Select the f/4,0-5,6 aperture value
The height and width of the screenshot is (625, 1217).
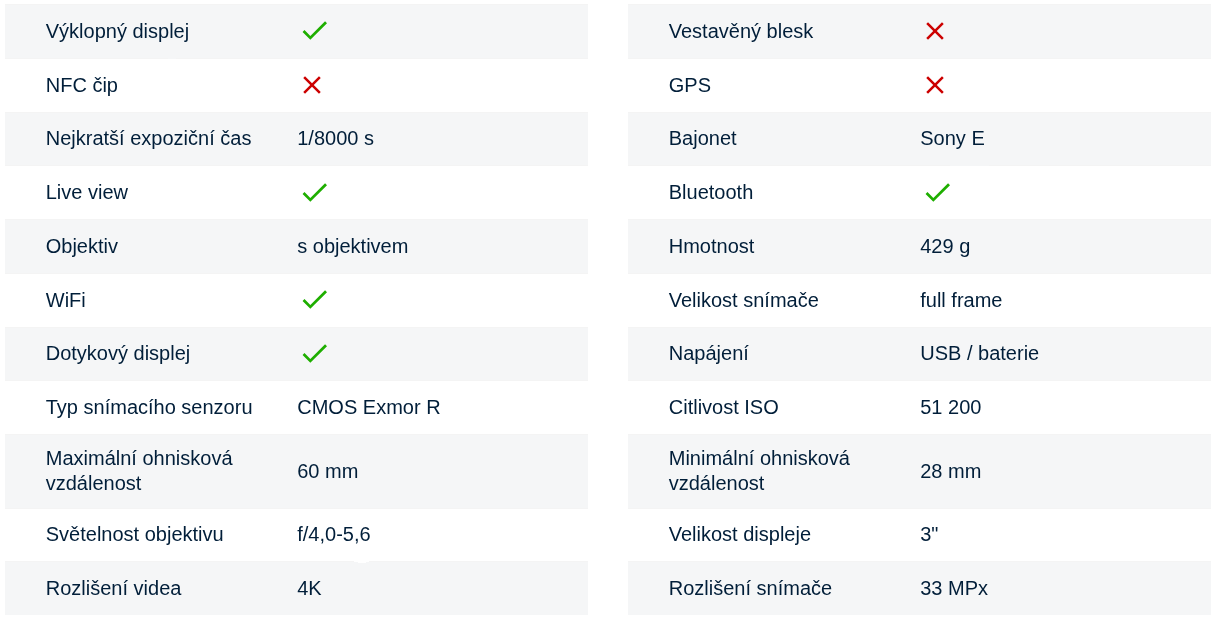(x=333, y=534)
